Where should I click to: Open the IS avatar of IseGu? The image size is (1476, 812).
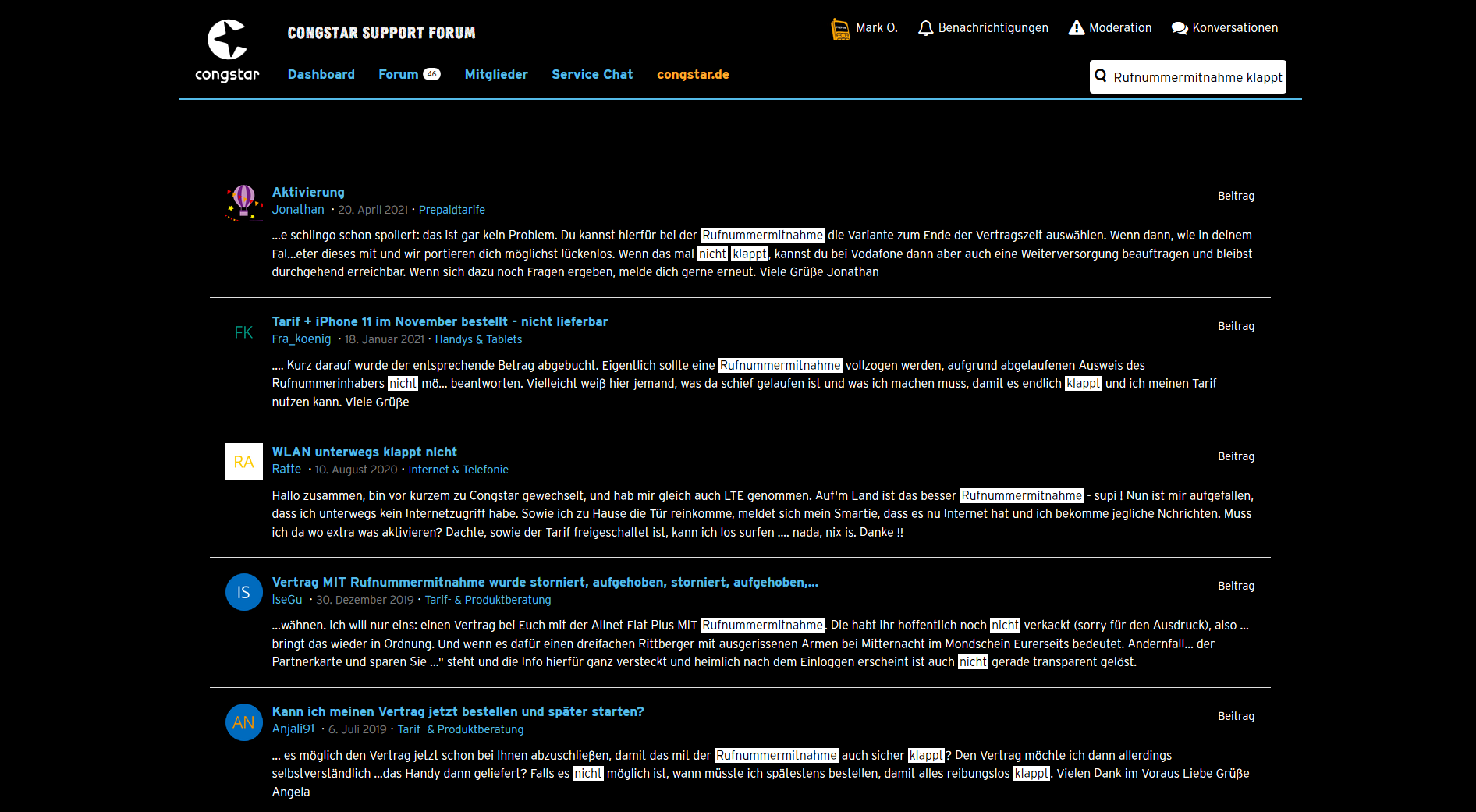[243, 592]
